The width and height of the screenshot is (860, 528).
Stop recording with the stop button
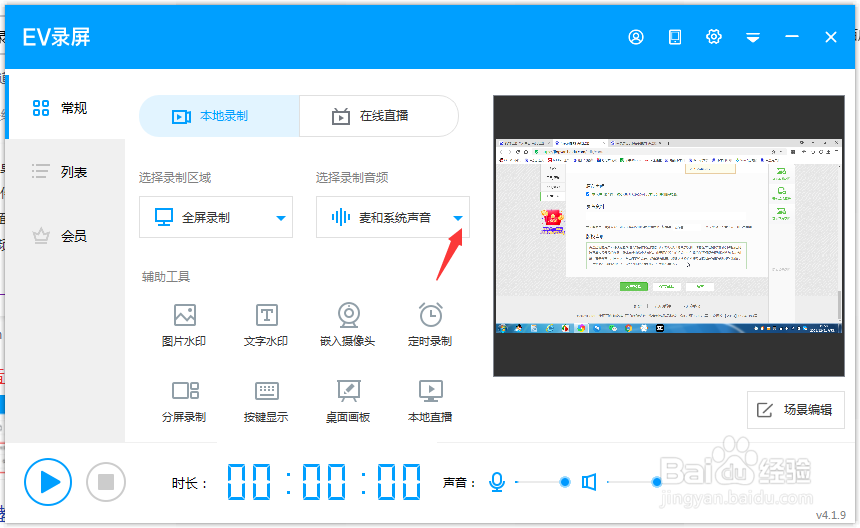pyautogui.click(x=106, y=482)
